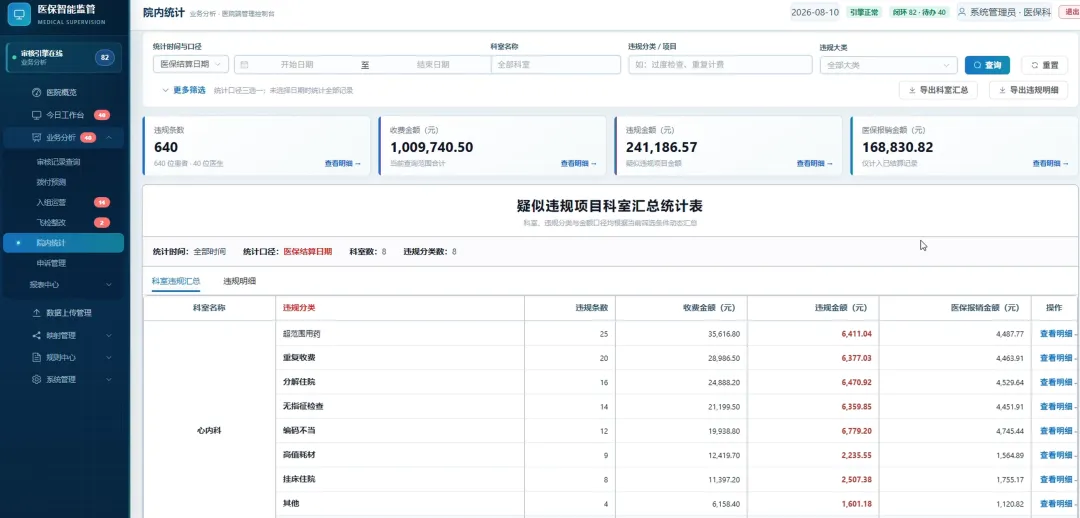
Task: Click the 结束日期 end date field
Action: coord(433,65)
